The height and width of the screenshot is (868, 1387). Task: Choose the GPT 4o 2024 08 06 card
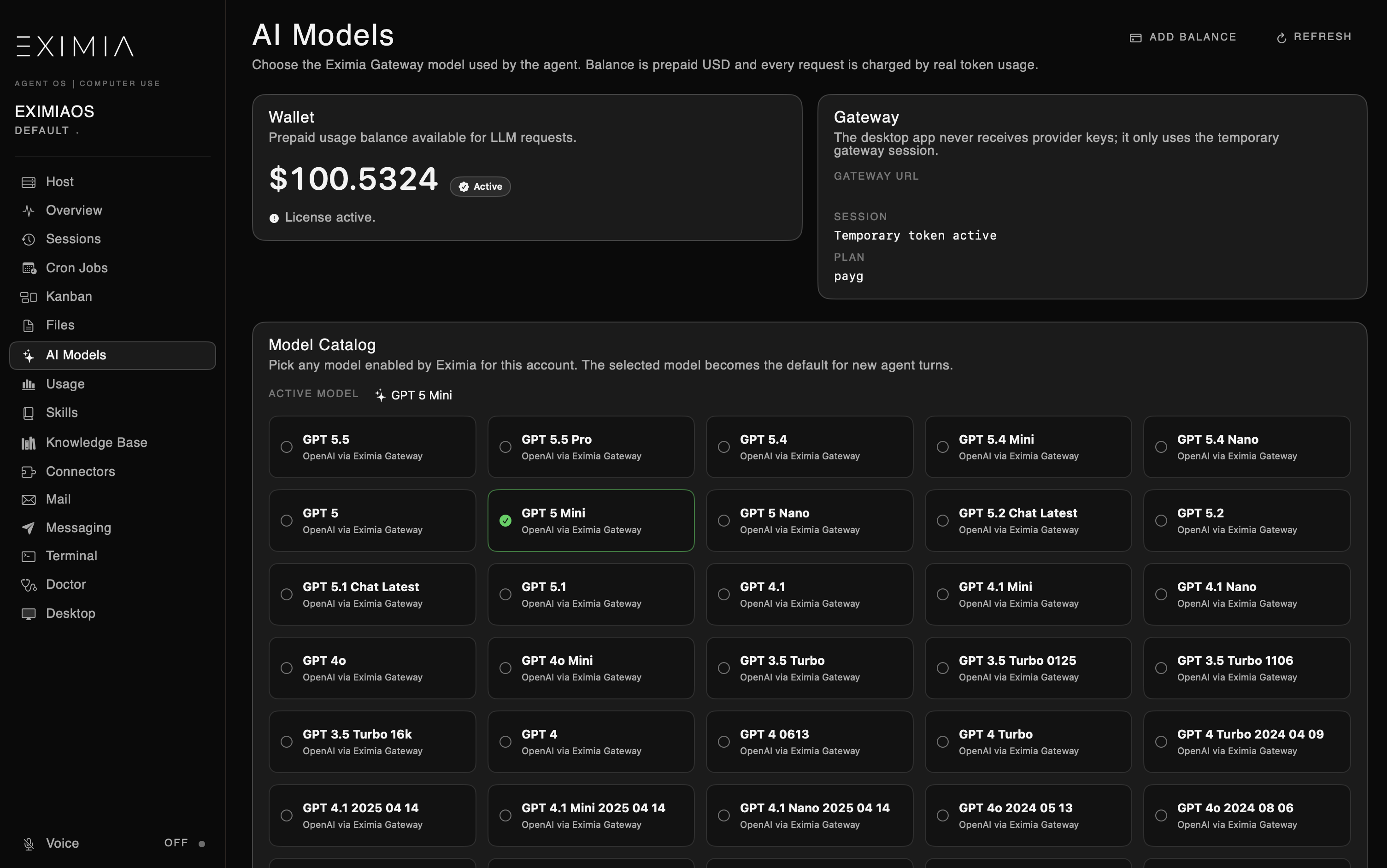[x=1246, y=816]
